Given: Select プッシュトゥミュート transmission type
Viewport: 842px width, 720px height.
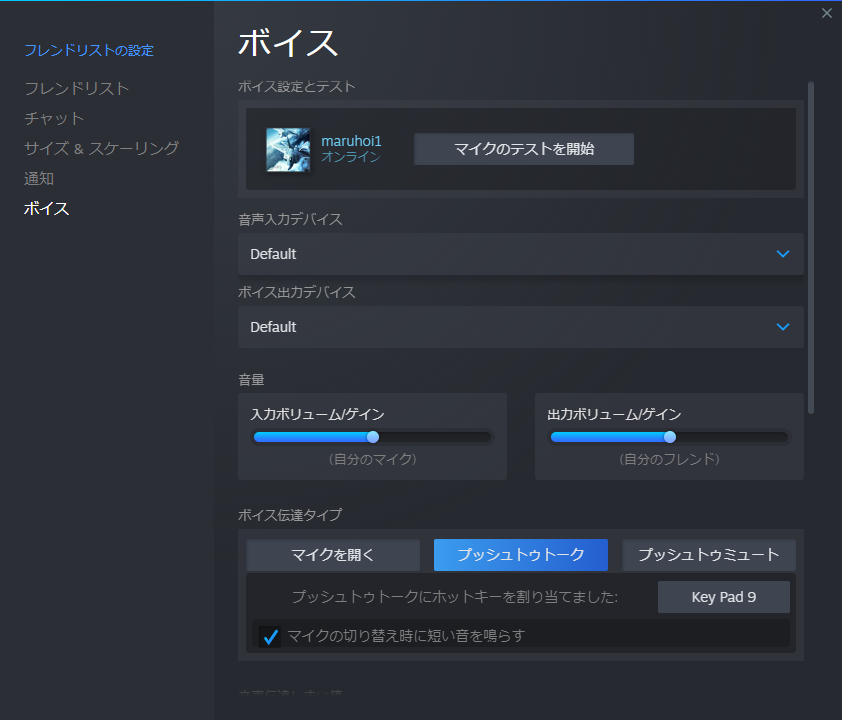Looking at the screenshot, I should click(x=708, y=555).
